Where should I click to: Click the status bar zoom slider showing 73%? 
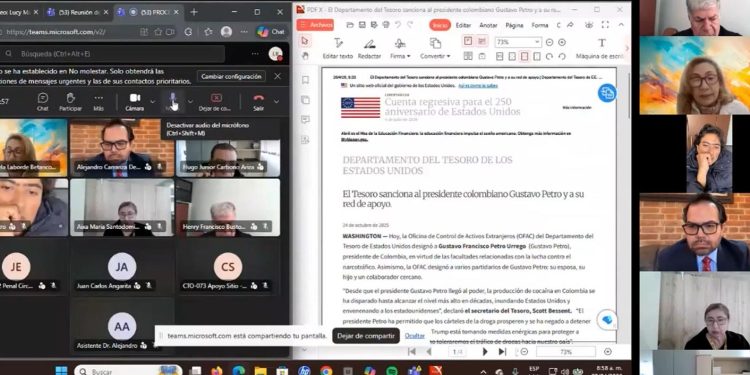click(x=566, y=352)
